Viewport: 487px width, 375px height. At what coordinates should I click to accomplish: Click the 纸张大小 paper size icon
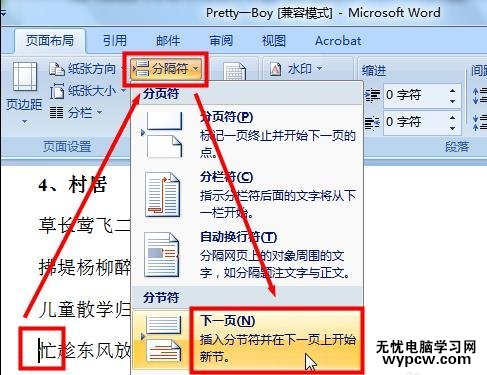click(57, 91)
